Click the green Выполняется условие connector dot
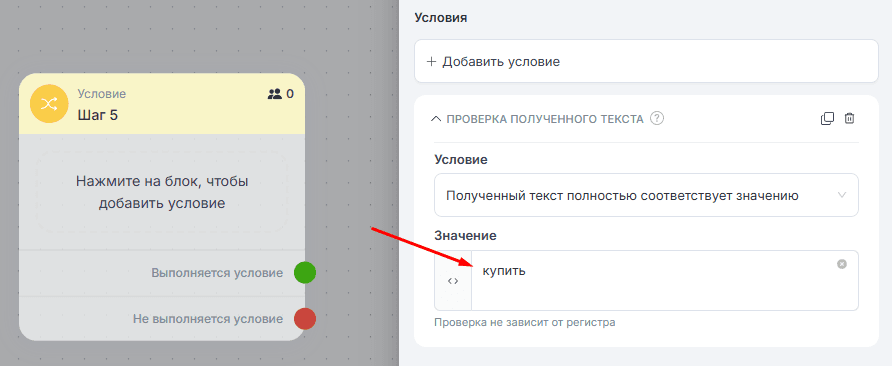This screenshot has height=366, width=892. [x=304, y=273]
